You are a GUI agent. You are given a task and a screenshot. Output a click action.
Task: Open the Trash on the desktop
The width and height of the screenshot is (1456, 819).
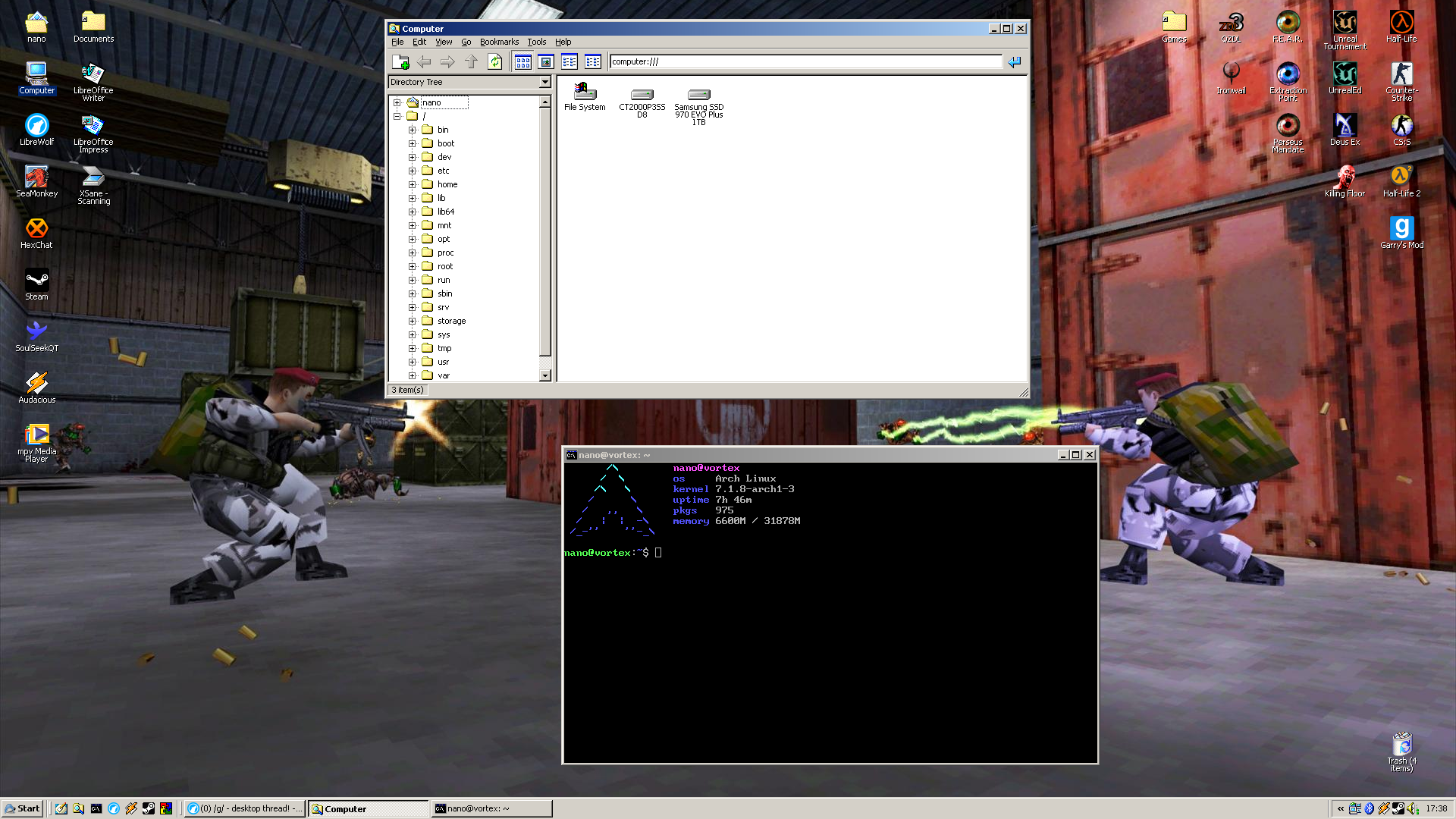[1401, 752]
